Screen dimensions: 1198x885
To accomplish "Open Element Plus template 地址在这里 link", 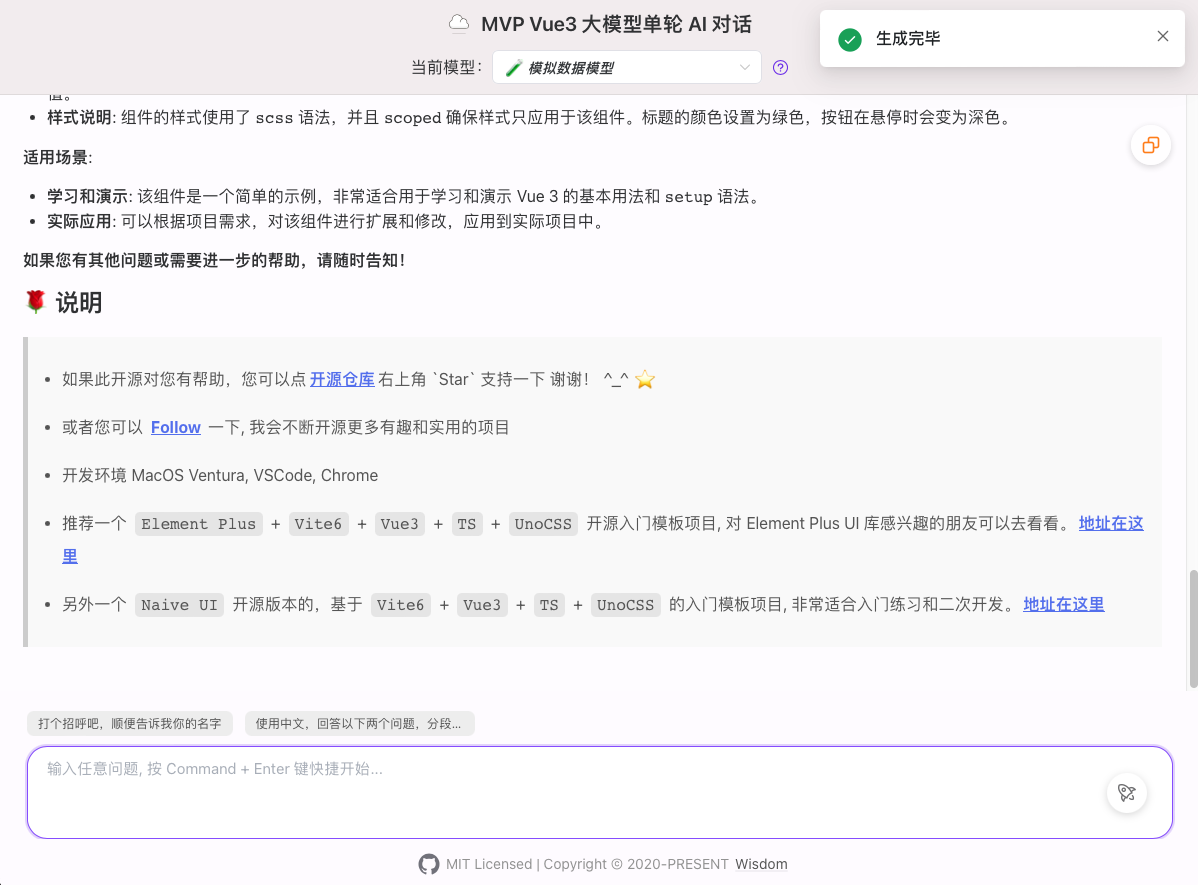I will (1110, 523).
